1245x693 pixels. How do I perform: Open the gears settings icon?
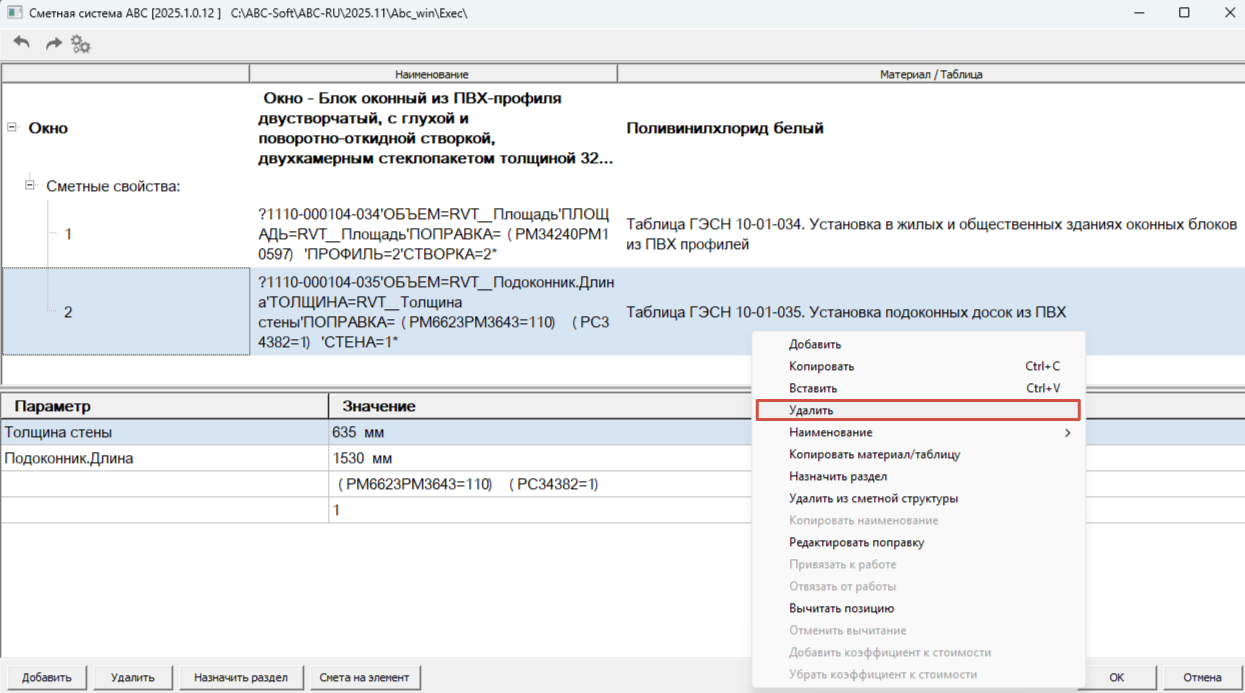click(x=81, y=44)
